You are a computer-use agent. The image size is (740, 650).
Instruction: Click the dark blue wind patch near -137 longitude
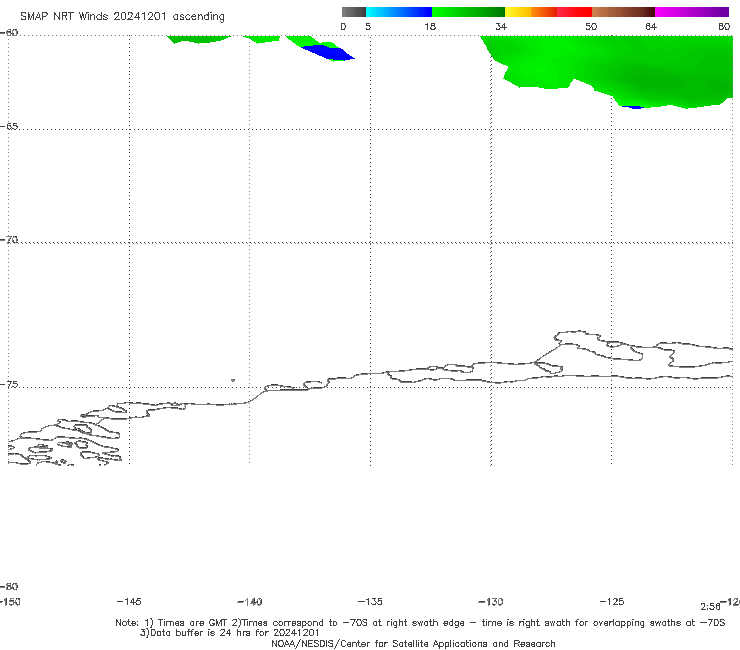click(x=329, y=52)
